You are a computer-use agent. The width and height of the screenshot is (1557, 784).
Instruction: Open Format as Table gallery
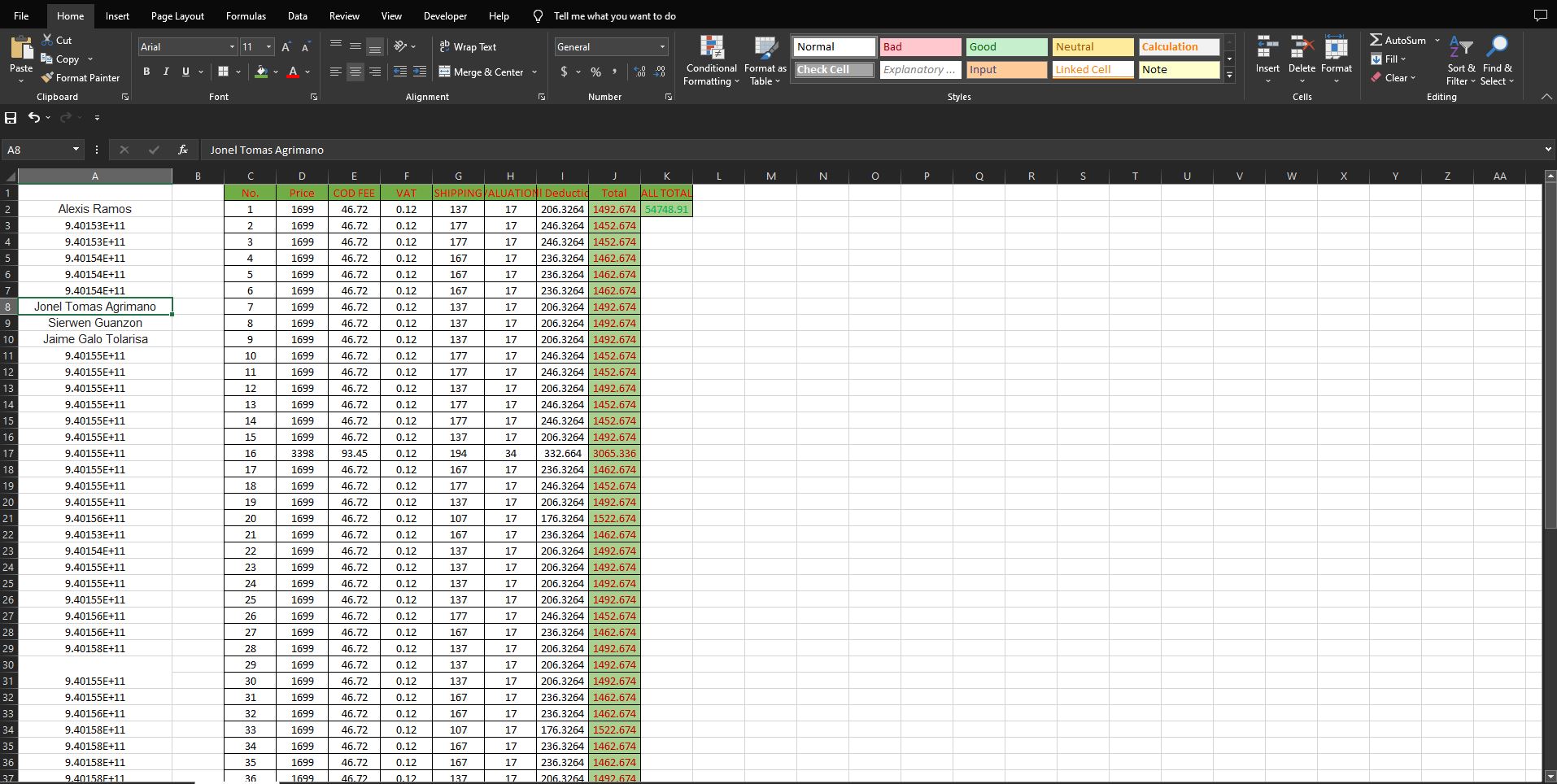click(x=765, y=61)
